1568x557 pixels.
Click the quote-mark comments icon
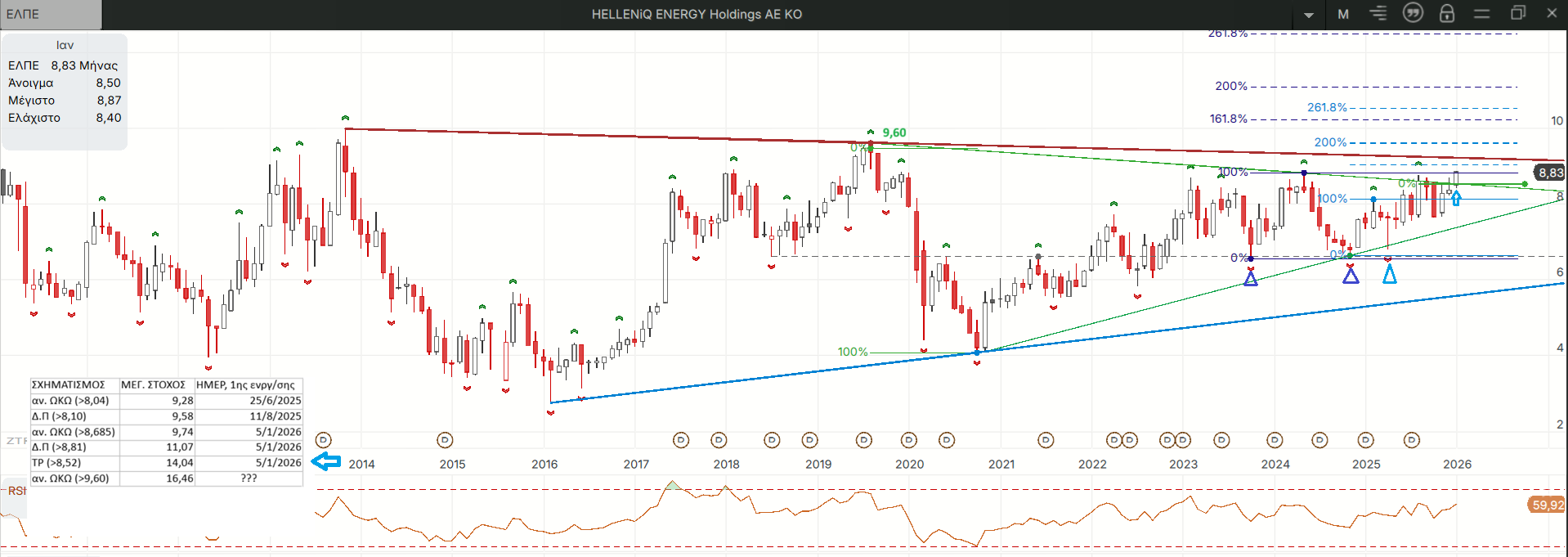(1413, 13)
